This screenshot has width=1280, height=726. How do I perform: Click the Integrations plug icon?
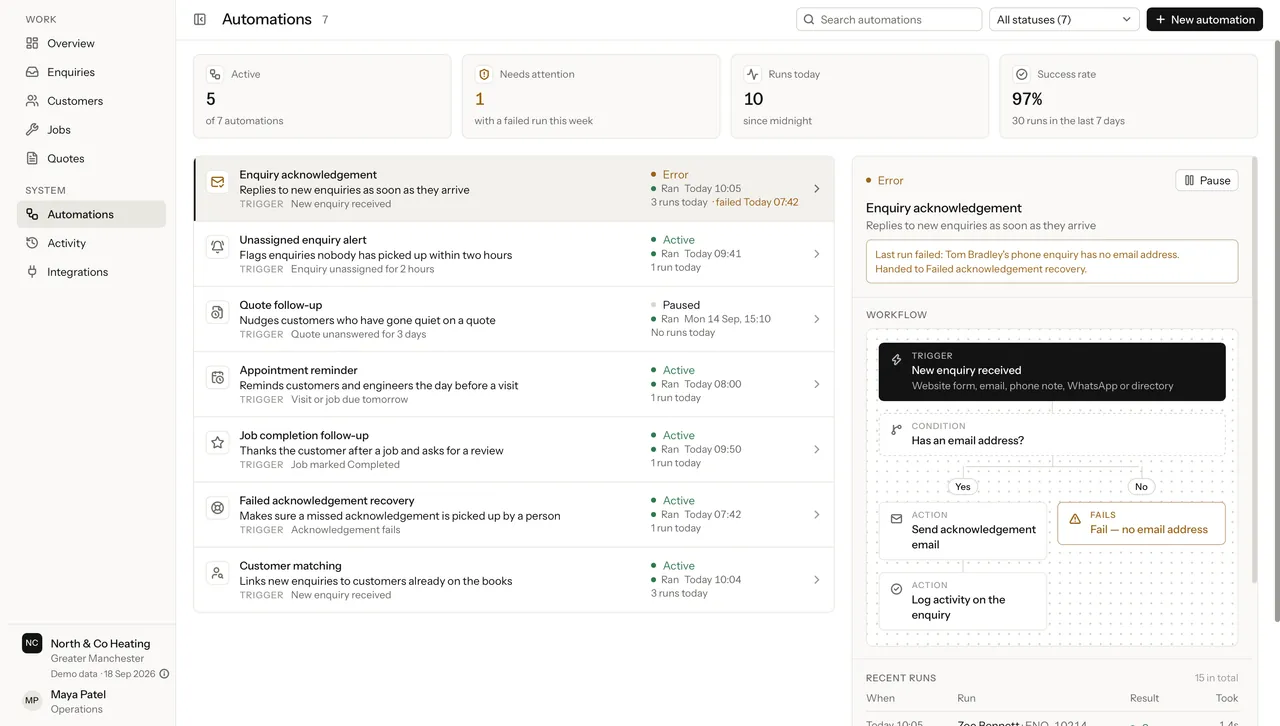click(32, 272)
